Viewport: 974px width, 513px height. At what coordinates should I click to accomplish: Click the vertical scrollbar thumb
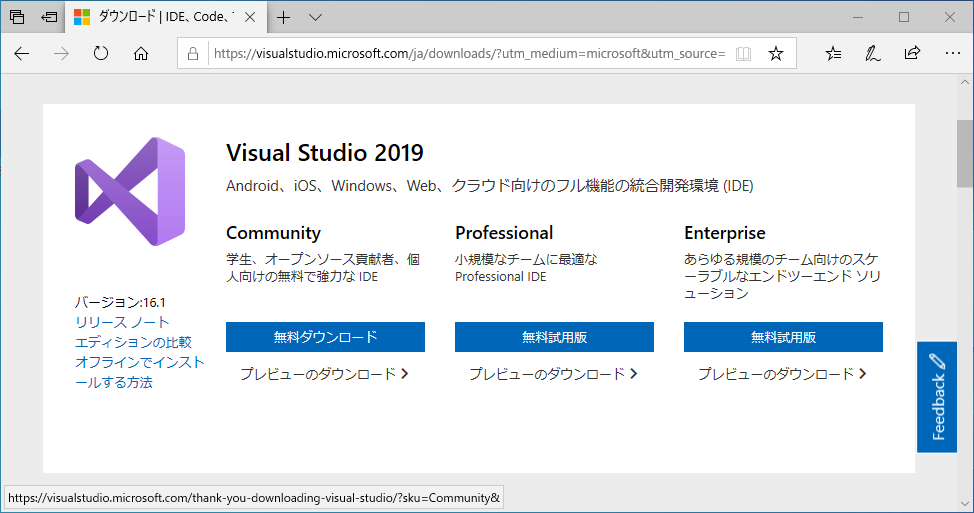click(965, 153)
